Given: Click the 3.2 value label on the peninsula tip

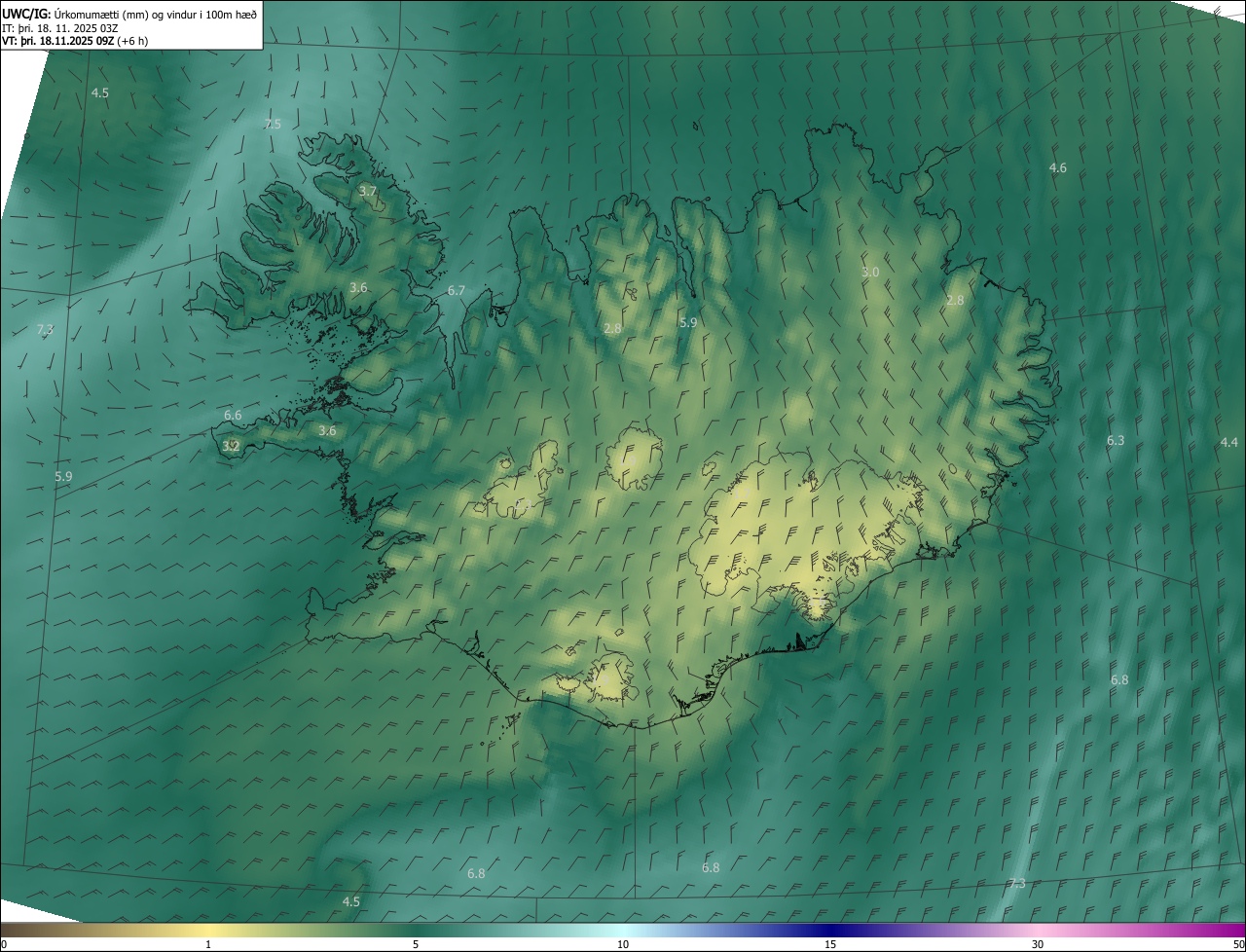Looking at the screenshot, I should pyautogui.click(x=231, y=446).
